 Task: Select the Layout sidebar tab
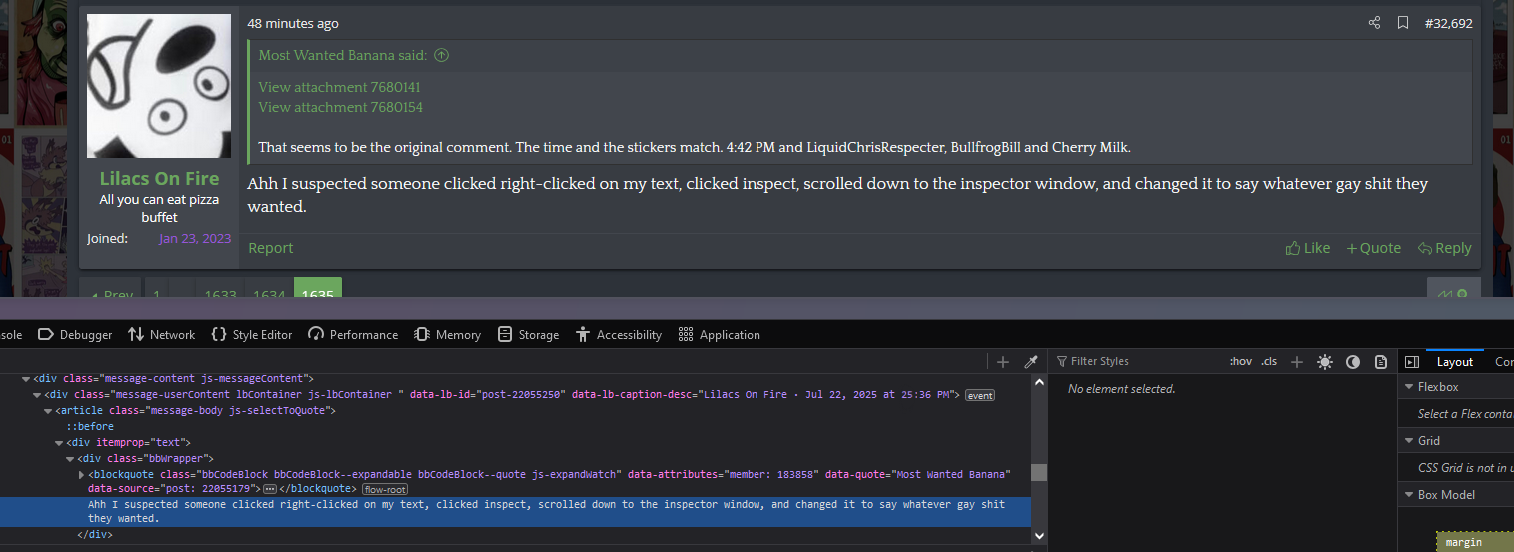click(1454, 362)
